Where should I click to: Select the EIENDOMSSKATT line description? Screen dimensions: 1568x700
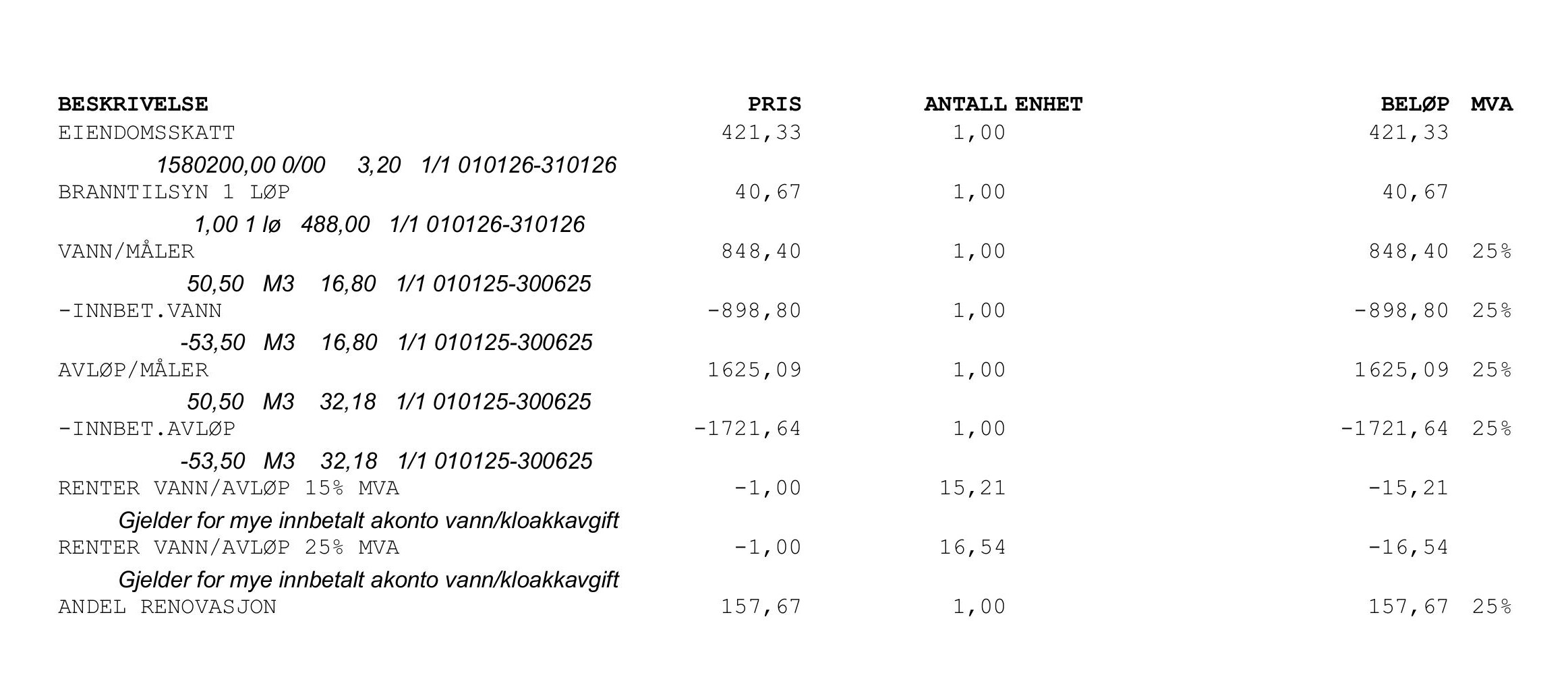146,133
